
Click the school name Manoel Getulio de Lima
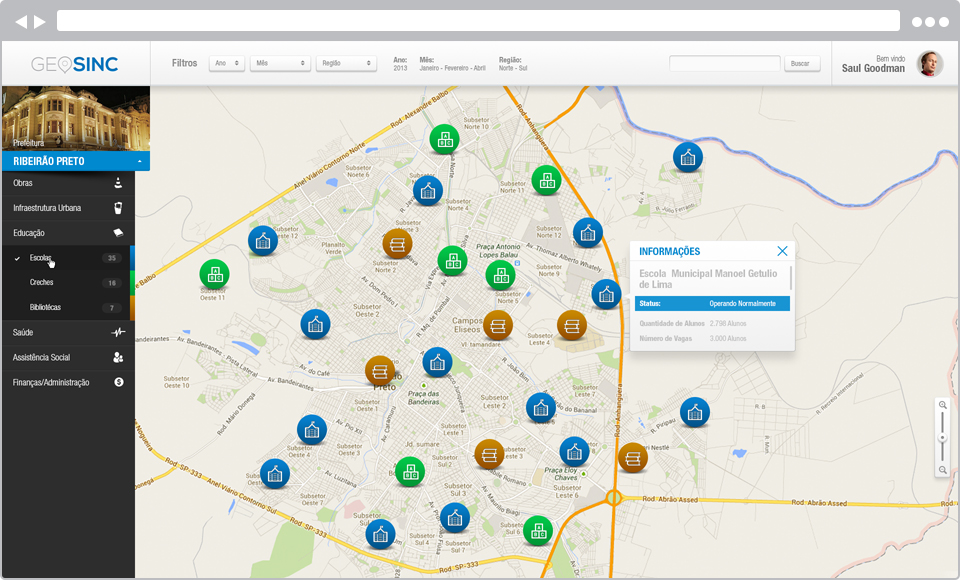pos(708,279)
